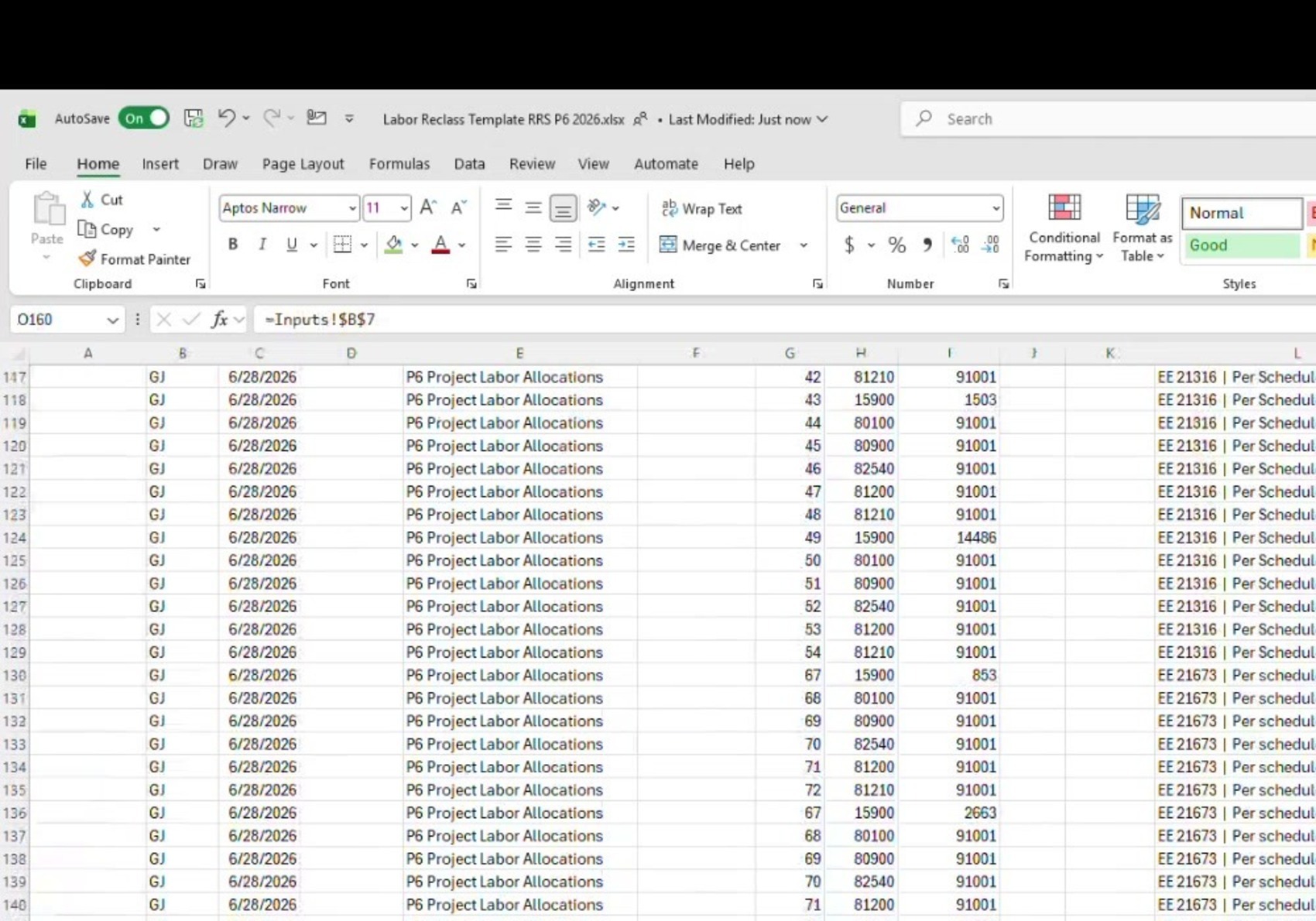This screenshot has width=1316, height=921.
Task: Open the File menu
Action: (36, 163)
